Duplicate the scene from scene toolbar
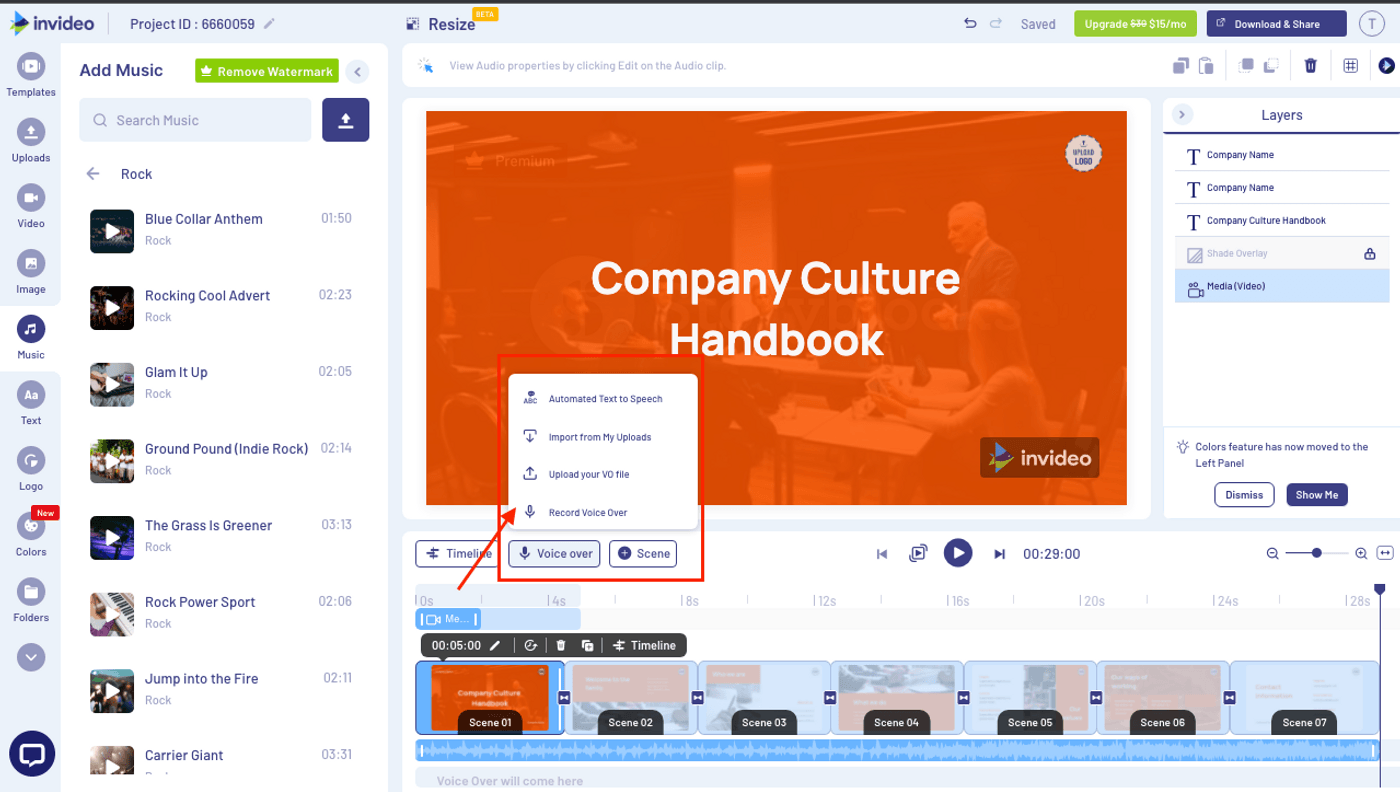Image resolution: width=1400 pixels, height=792 pixels. (588, 646)
